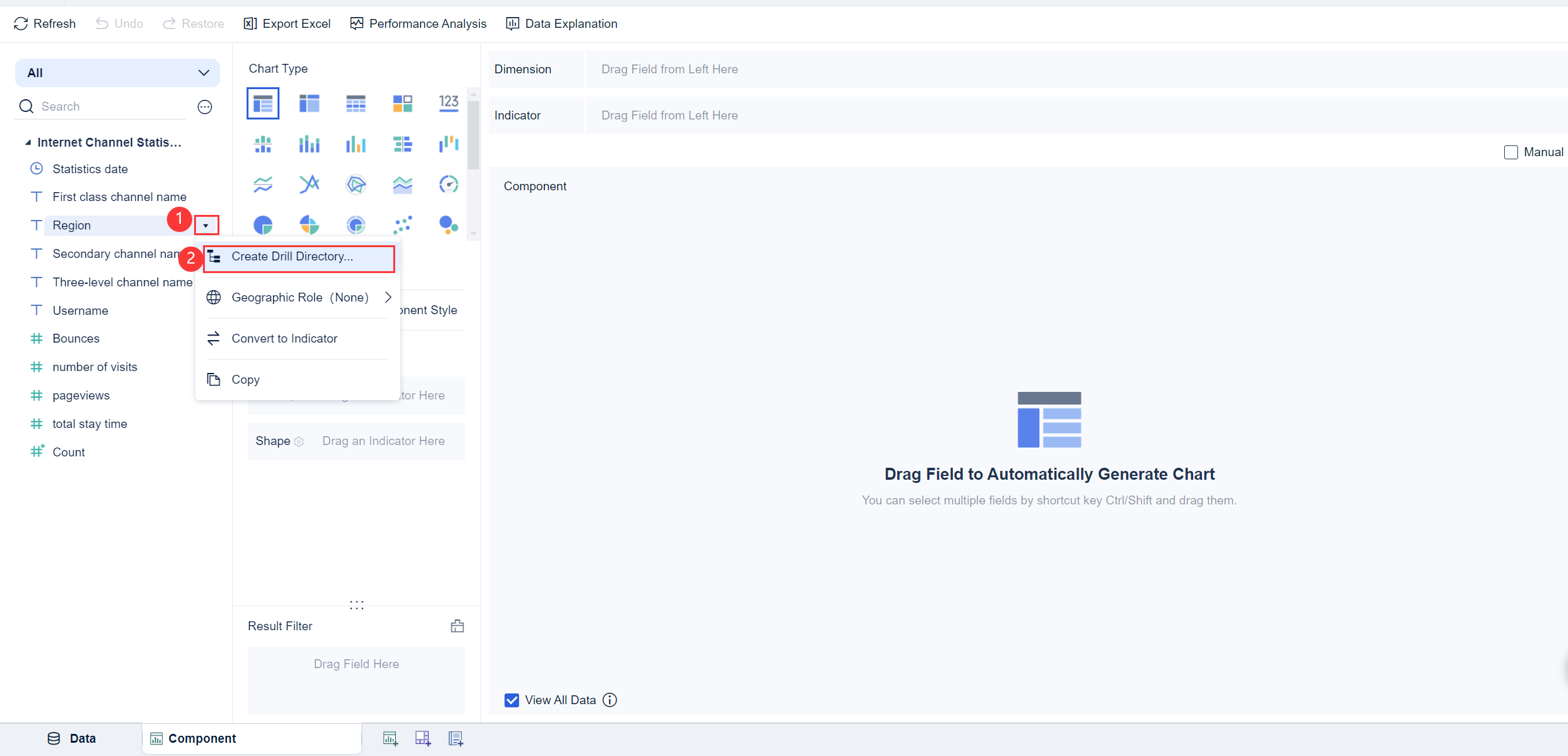Image resolution: width=1568 pixels, height=756 pixels.
Task: Collapse the Internet Channel Statistics tree
Action: (x=28, y=143)
